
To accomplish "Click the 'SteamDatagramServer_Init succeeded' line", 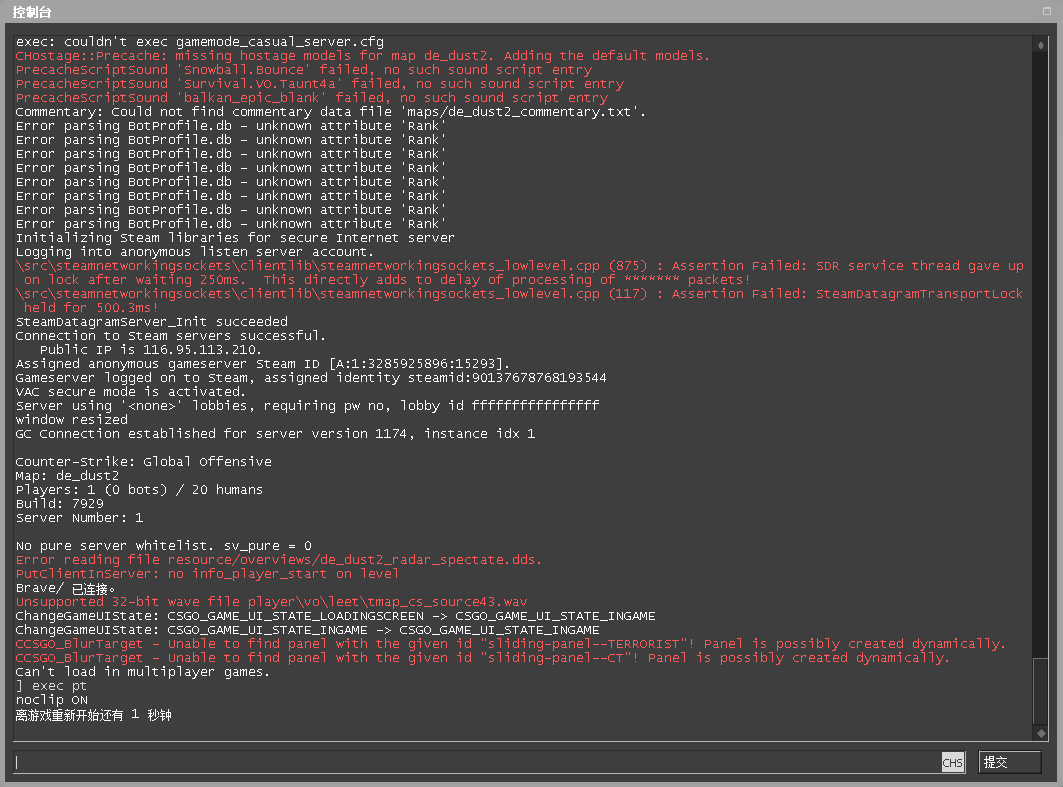I will 151,322.
